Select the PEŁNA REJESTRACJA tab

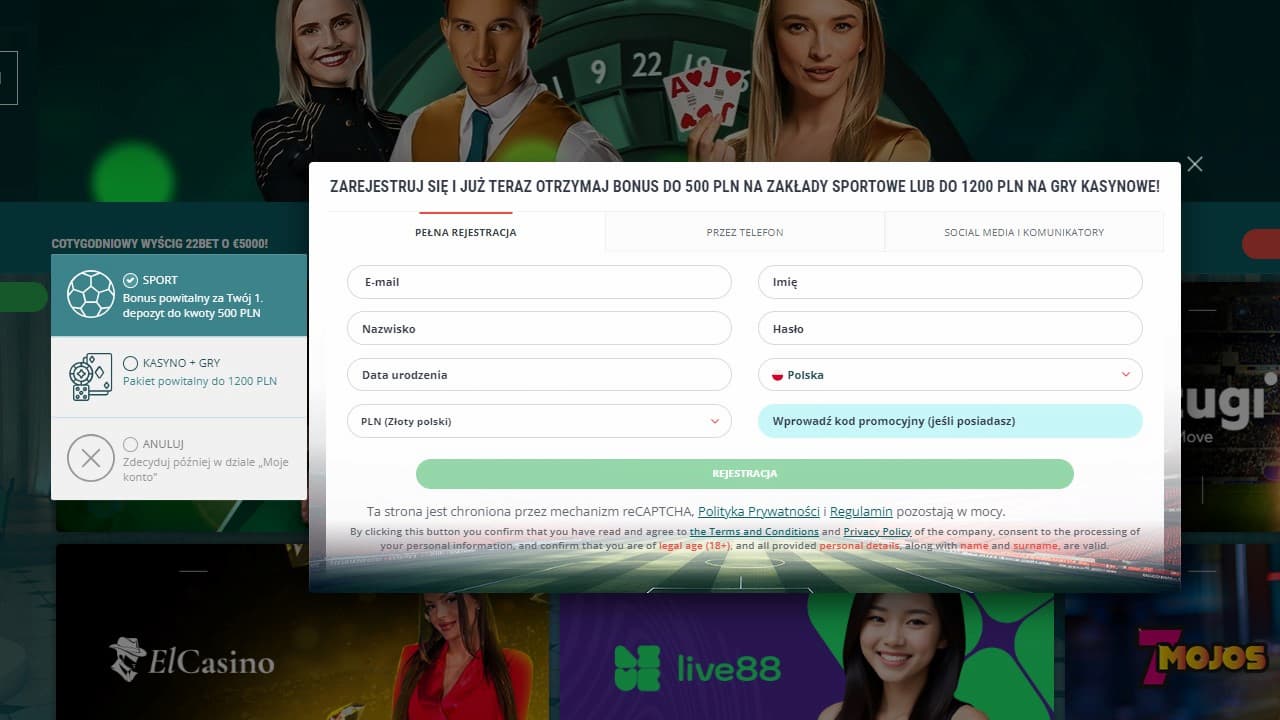coord(466,232)
